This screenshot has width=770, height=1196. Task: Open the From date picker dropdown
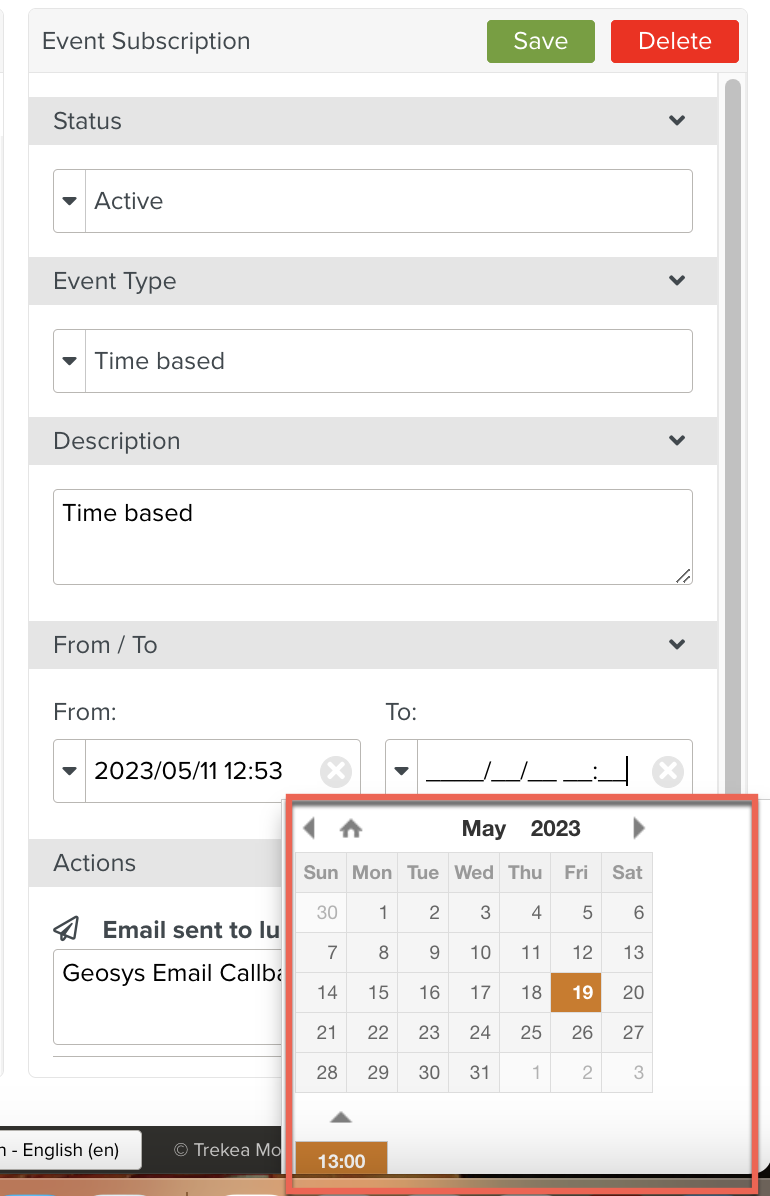tap(70, 771)
